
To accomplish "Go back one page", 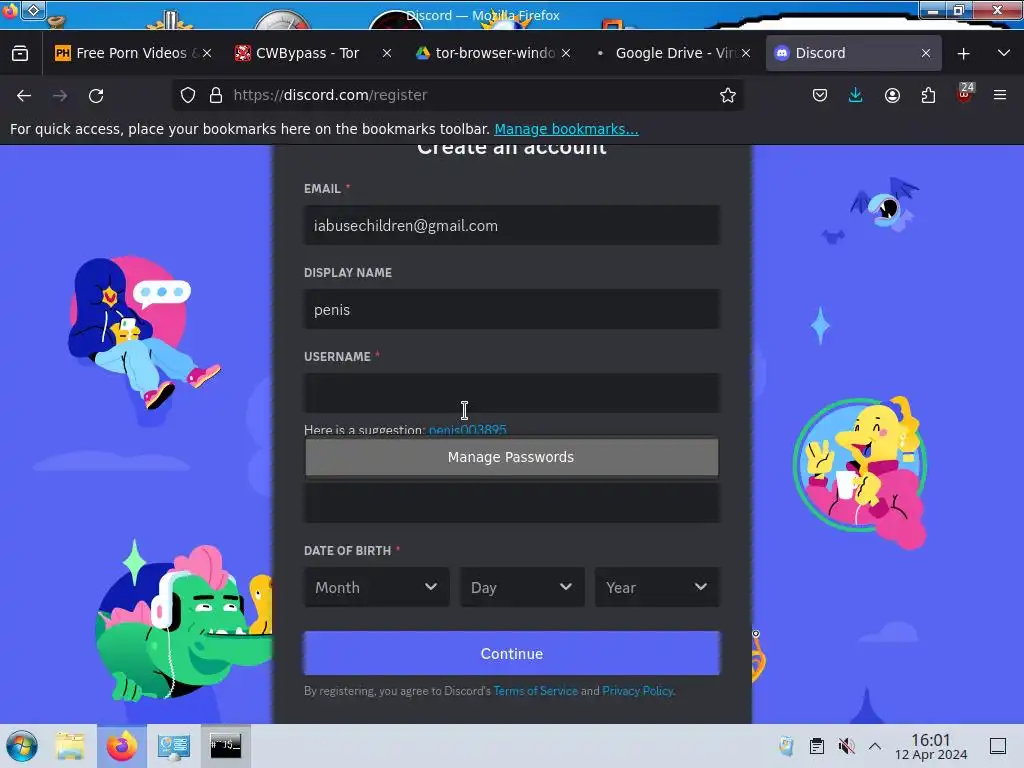I will click(24, 95).
